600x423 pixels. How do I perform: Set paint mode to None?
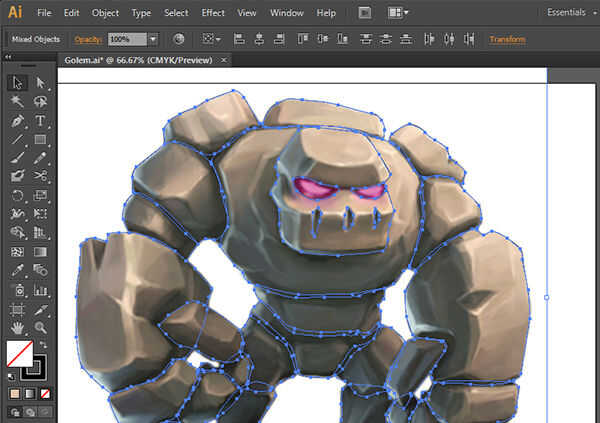pos(45,394)
